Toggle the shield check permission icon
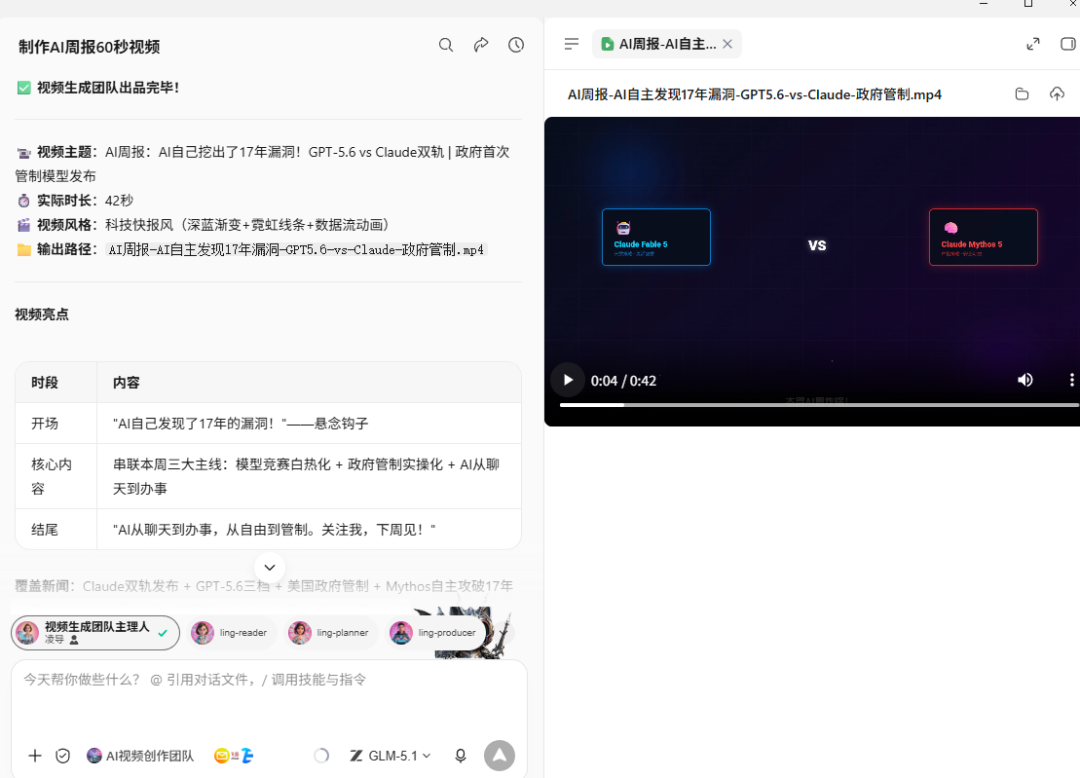Viewport: 1080px width, 778px height. [63, 756]
